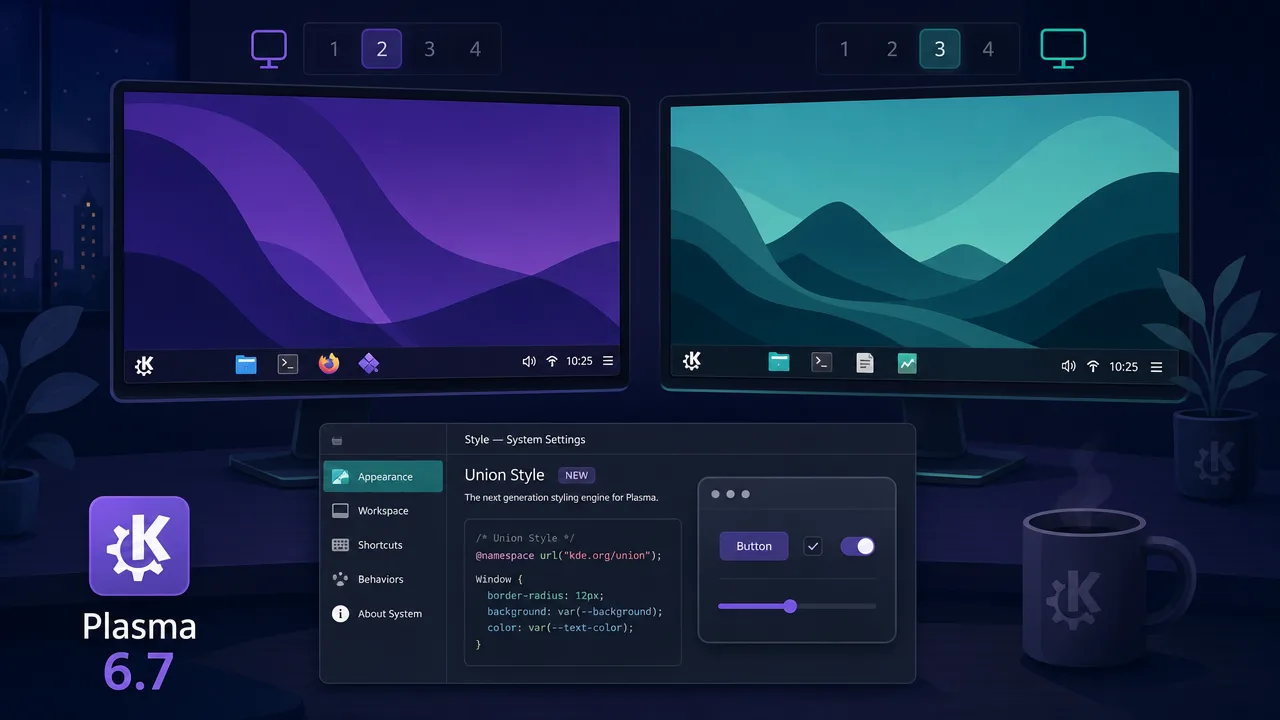The height and width of the screenshot is (720, 1280).
Task: Click the preview Button in the style demo
Action: [x=754, y=546]
